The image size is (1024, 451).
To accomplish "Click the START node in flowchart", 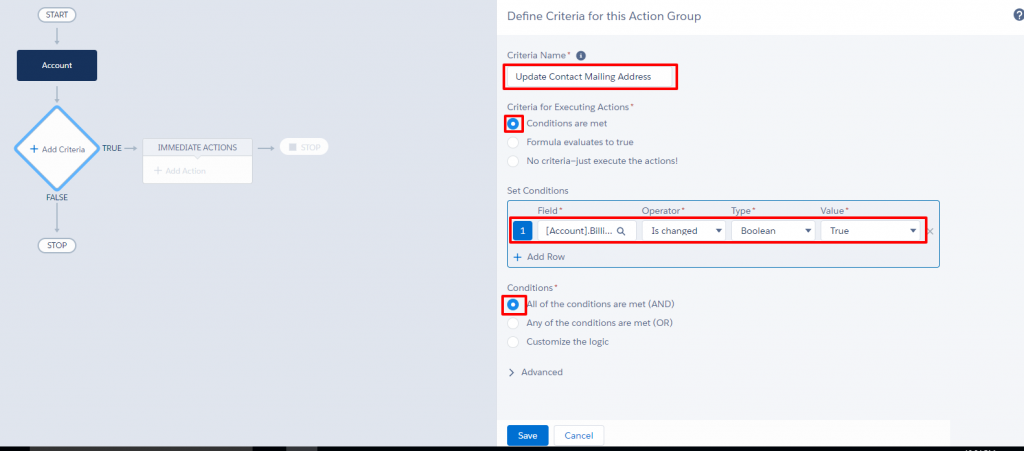I will (x=57, y=14).
